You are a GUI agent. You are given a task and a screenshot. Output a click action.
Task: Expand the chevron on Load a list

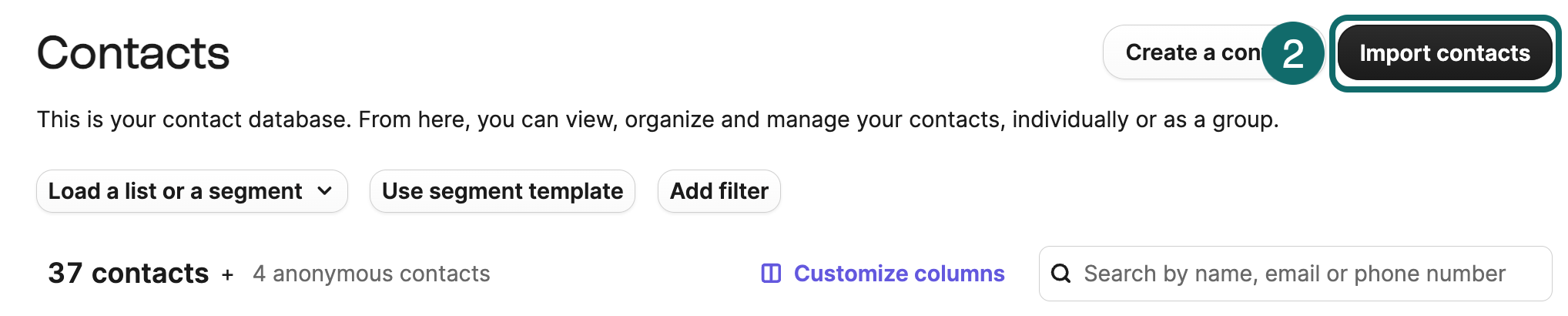point(325,191)
